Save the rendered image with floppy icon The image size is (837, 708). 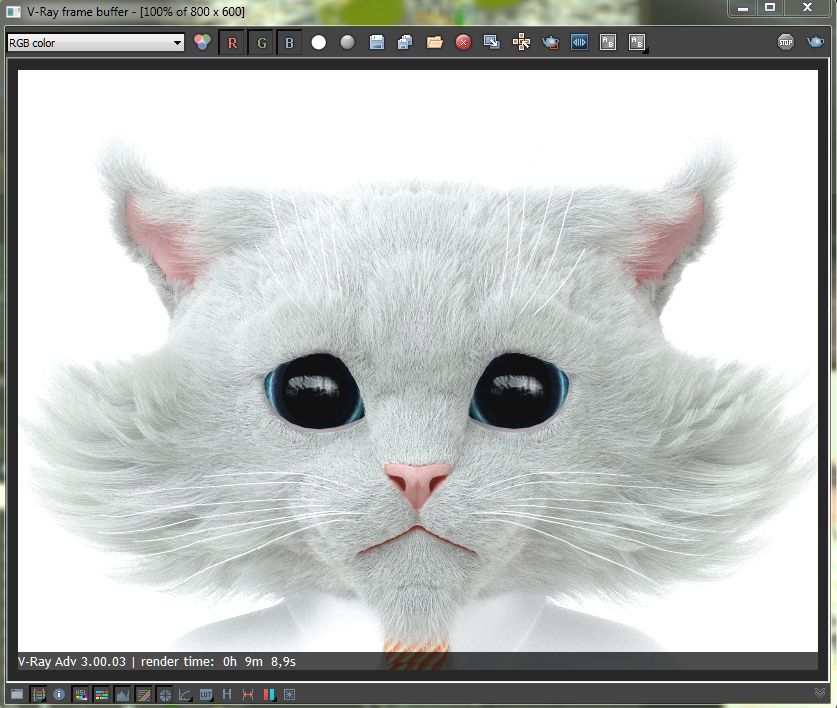pos(377,43)
